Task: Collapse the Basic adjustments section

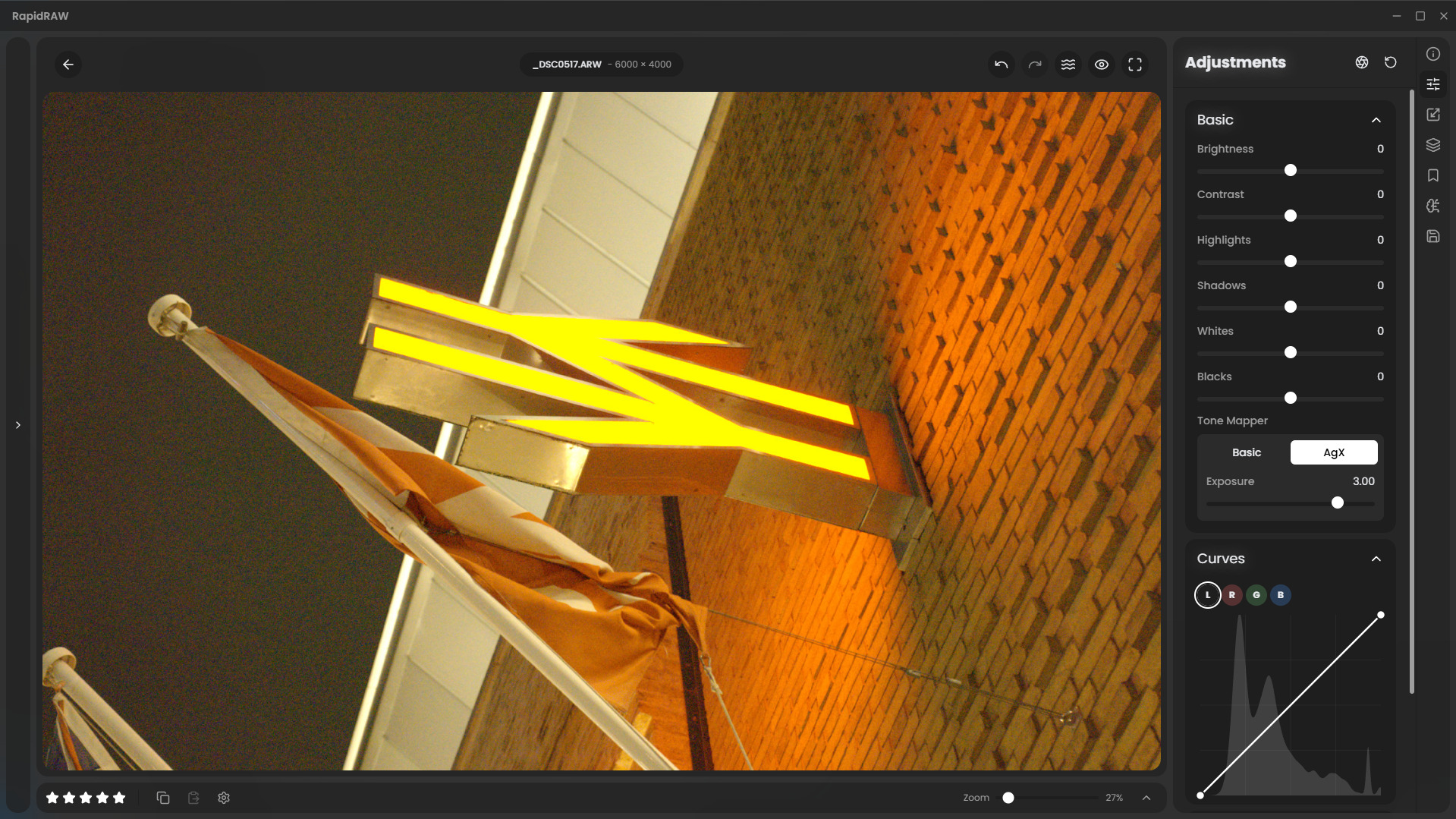Action: click(1376, 120)
